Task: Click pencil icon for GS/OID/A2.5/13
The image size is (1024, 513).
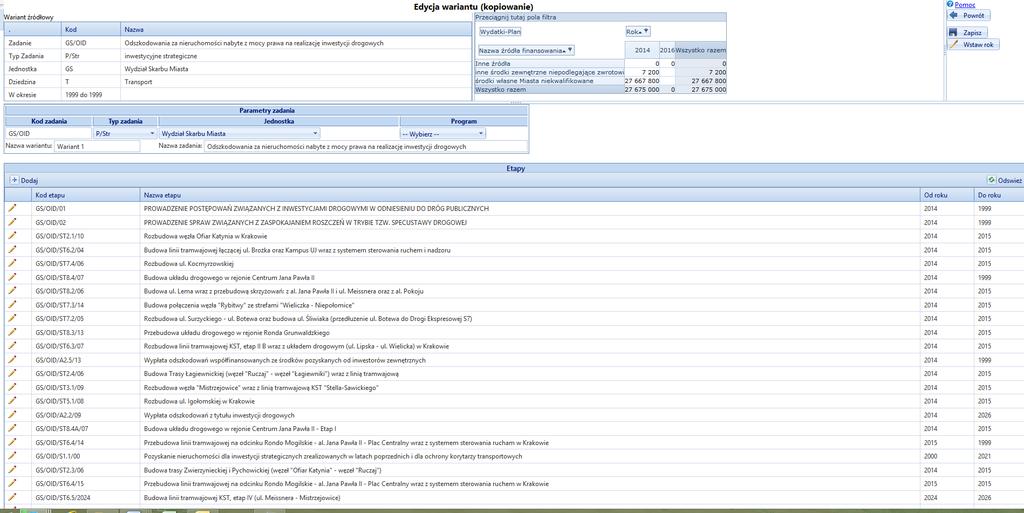Action: [x=12, y=359]
